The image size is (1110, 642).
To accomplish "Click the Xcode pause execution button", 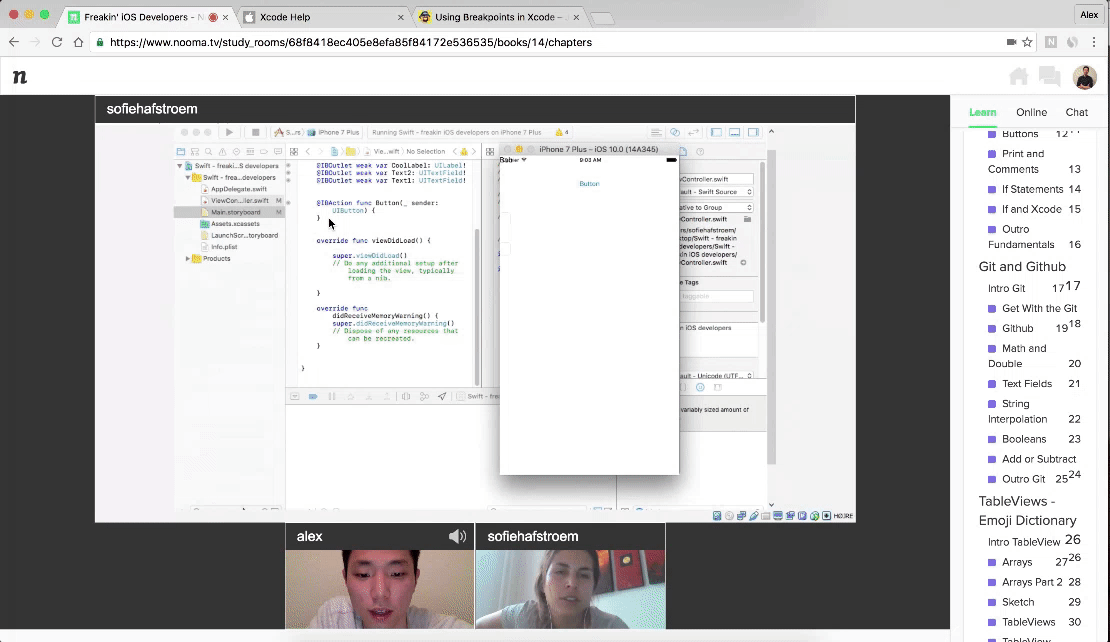I will [x=331, y=396].
